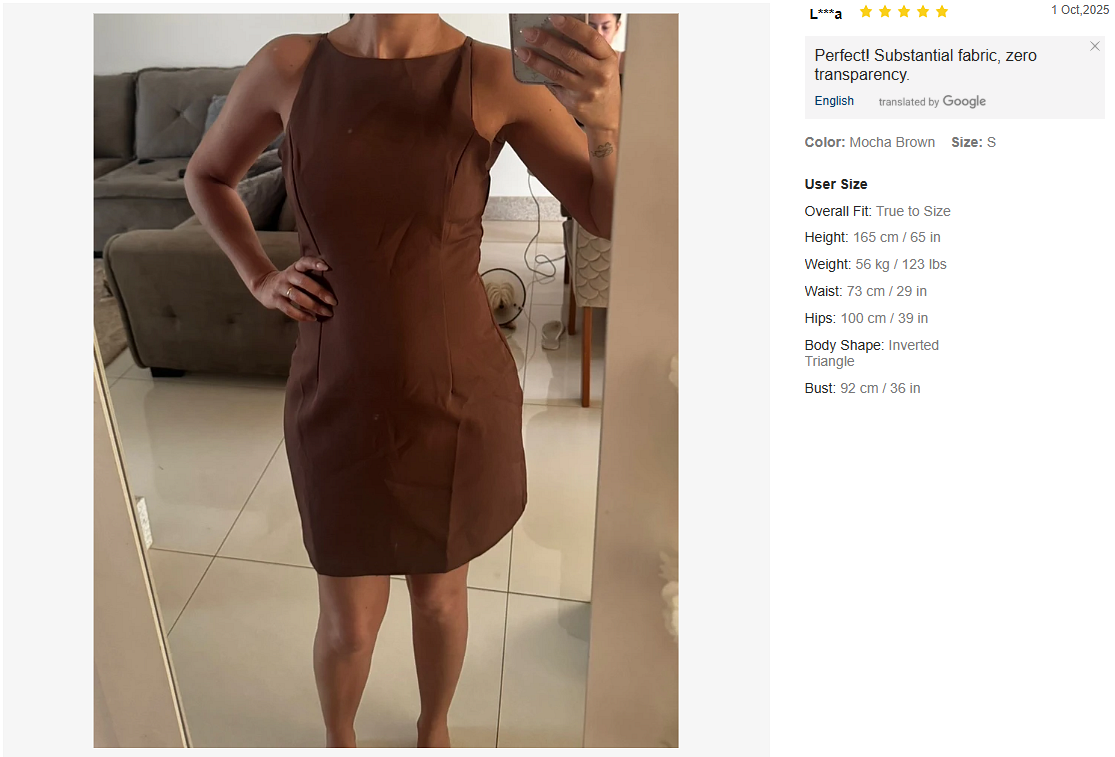The height and width of the screenshot is (757, 1115).
Task: Select the English language link
Action: tap(834, 101)
